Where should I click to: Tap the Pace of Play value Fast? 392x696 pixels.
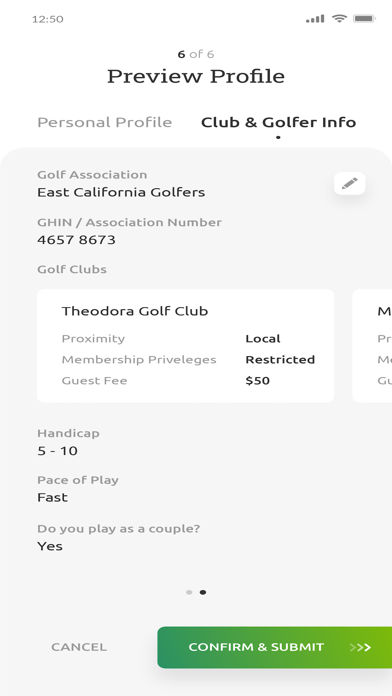click(52, 498)
